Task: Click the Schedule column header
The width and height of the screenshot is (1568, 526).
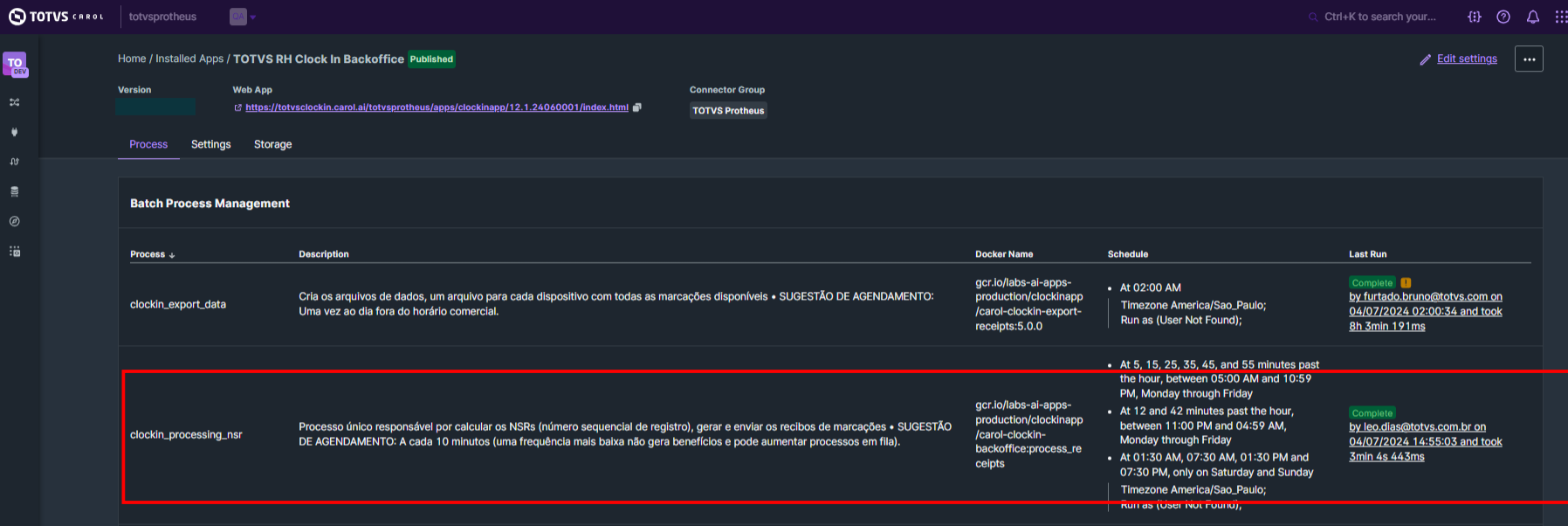Action: click(x=1128, y=254)
